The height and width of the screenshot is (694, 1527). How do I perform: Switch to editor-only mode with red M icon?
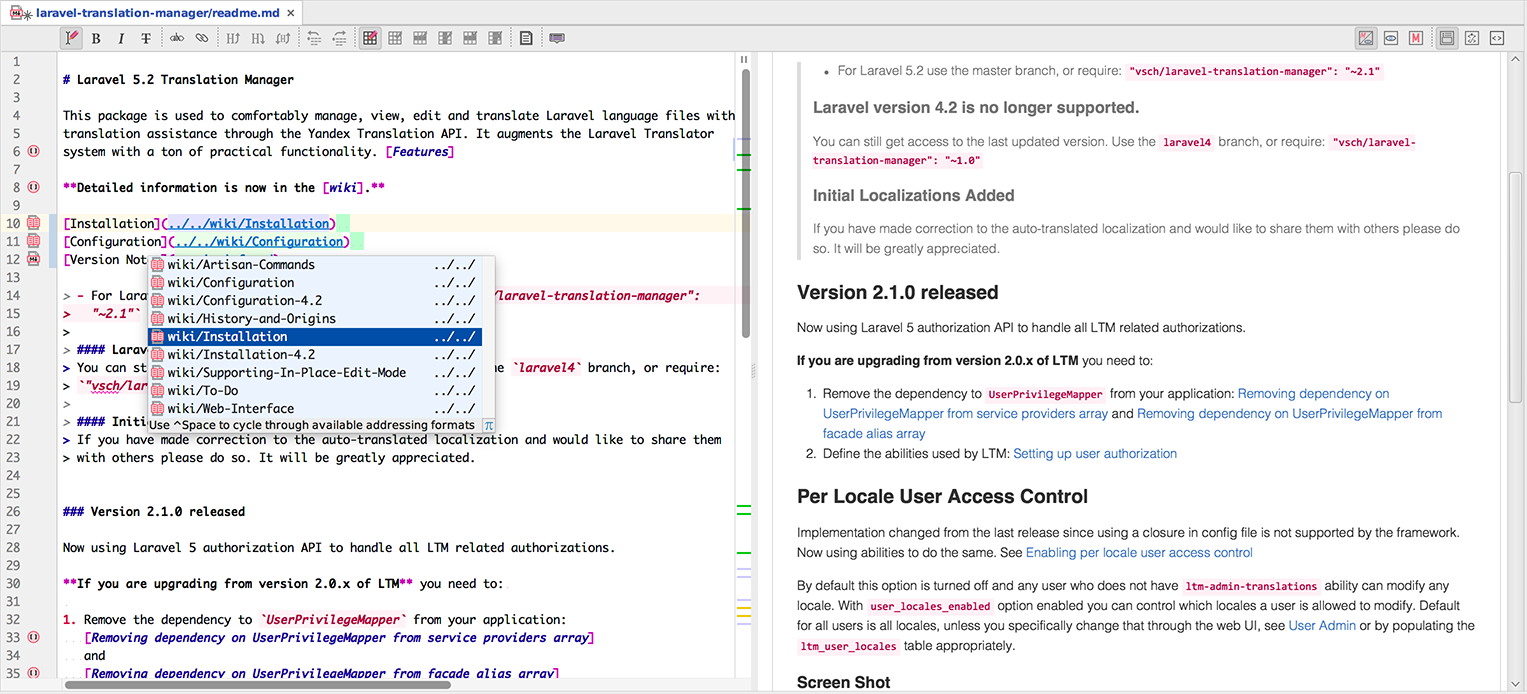click(1416, 38)
